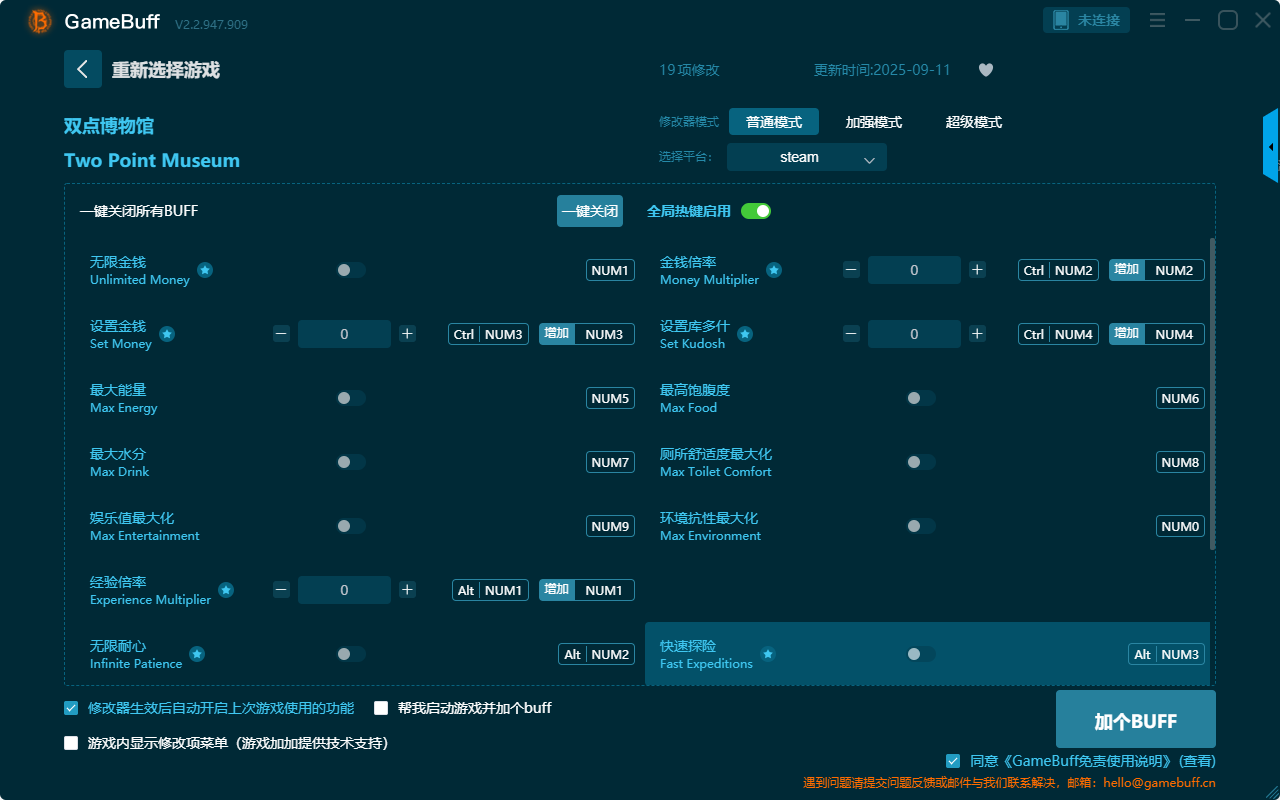Uncheck the GameBuff disclaimer agreement checkbox
The image size is (1280, 800).
point(953,761)
